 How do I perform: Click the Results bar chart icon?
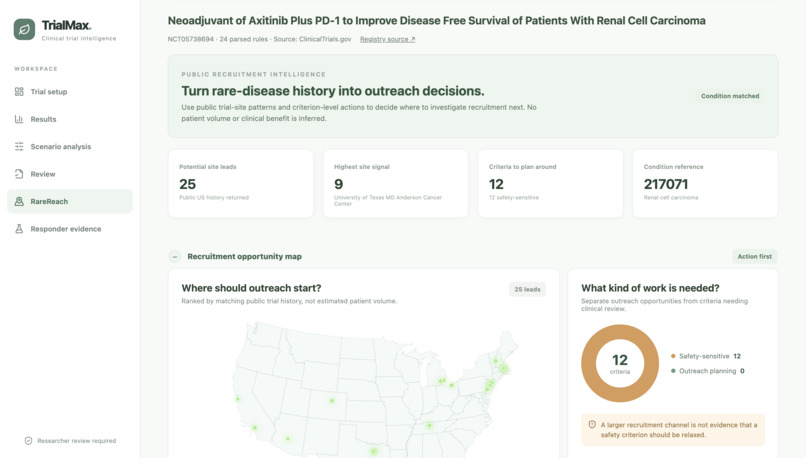click(19, 119)
